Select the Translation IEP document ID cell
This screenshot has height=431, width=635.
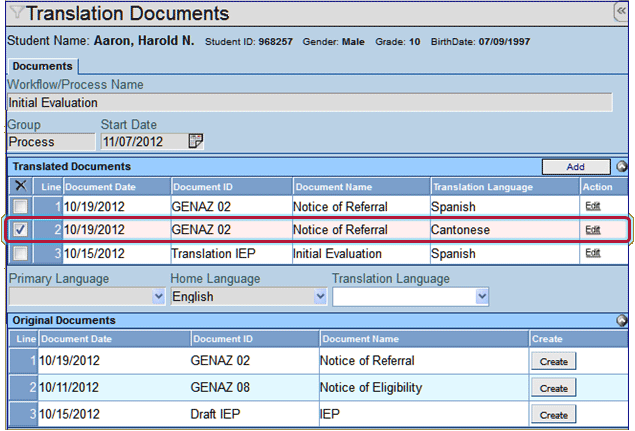pyautogui.click(x=231, y=254)
